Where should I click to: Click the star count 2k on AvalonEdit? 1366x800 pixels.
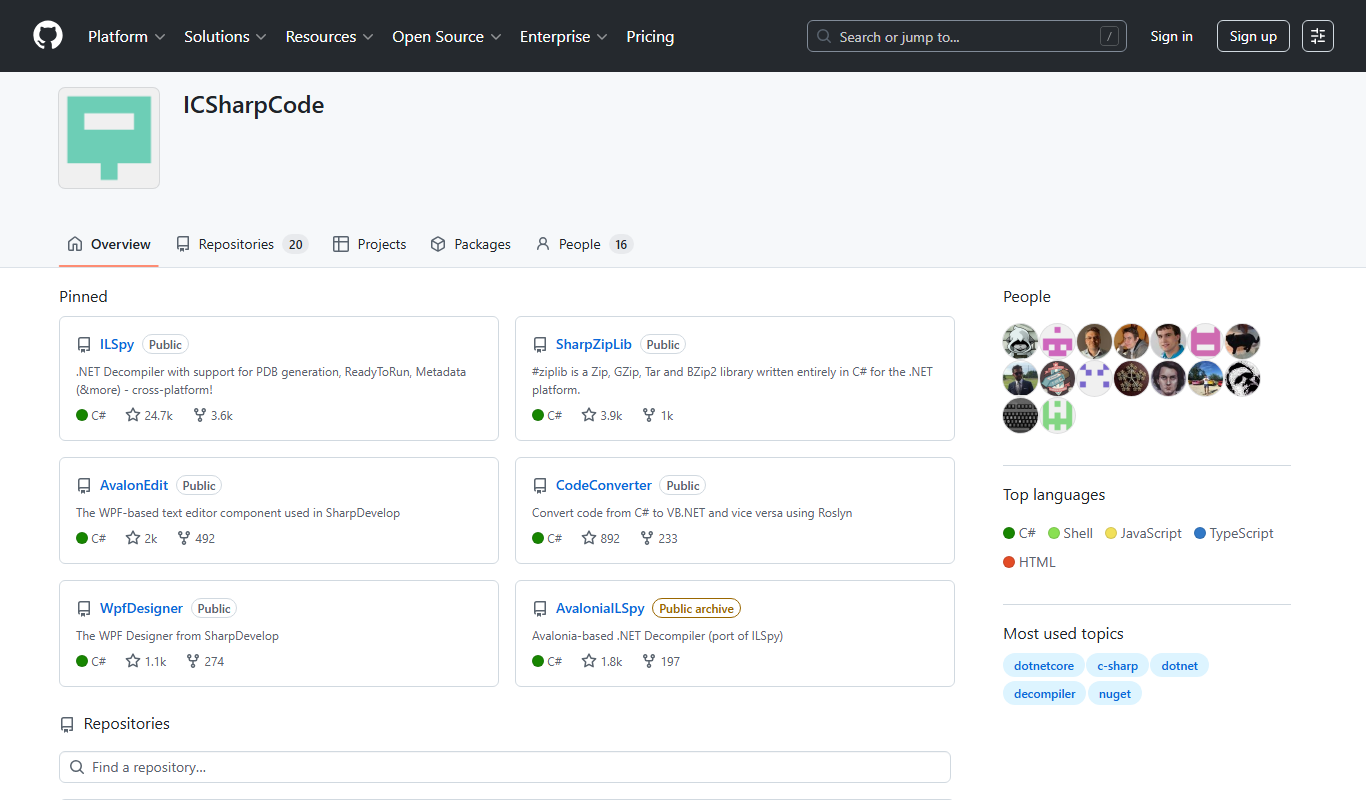pyautogui.click(x=141, y=538)
